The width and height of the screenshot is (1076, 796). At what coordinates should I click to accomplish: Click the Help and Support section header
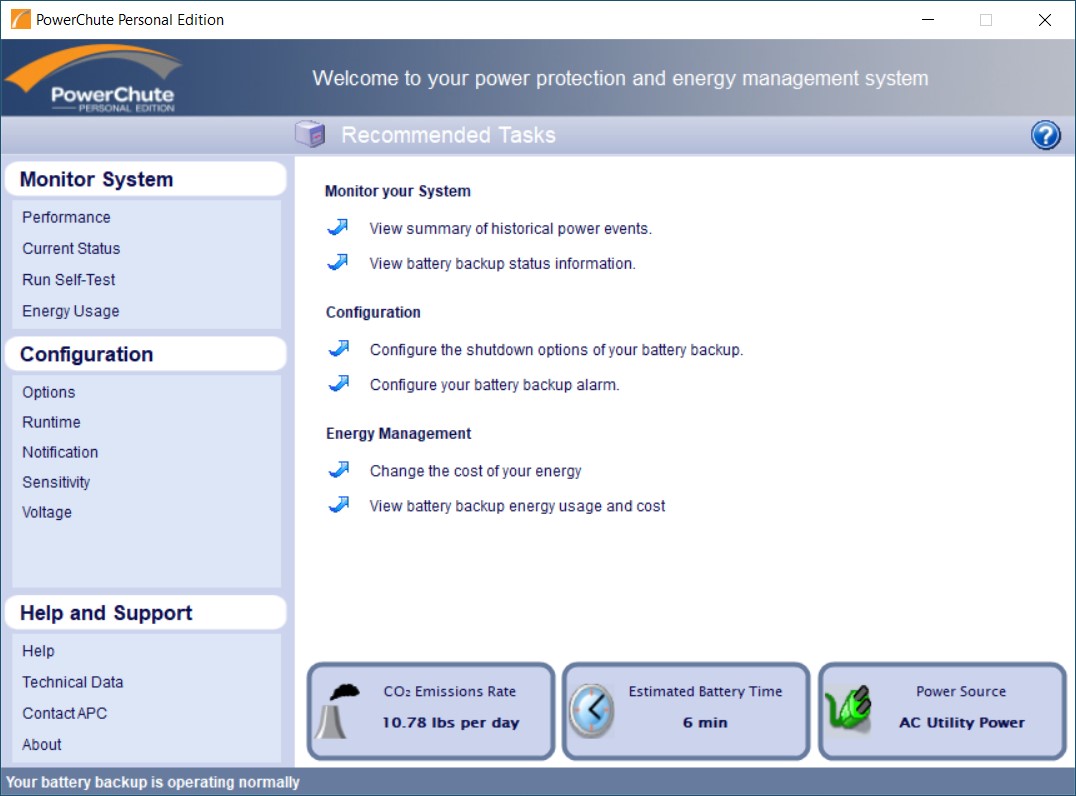[x=145, y=613]
